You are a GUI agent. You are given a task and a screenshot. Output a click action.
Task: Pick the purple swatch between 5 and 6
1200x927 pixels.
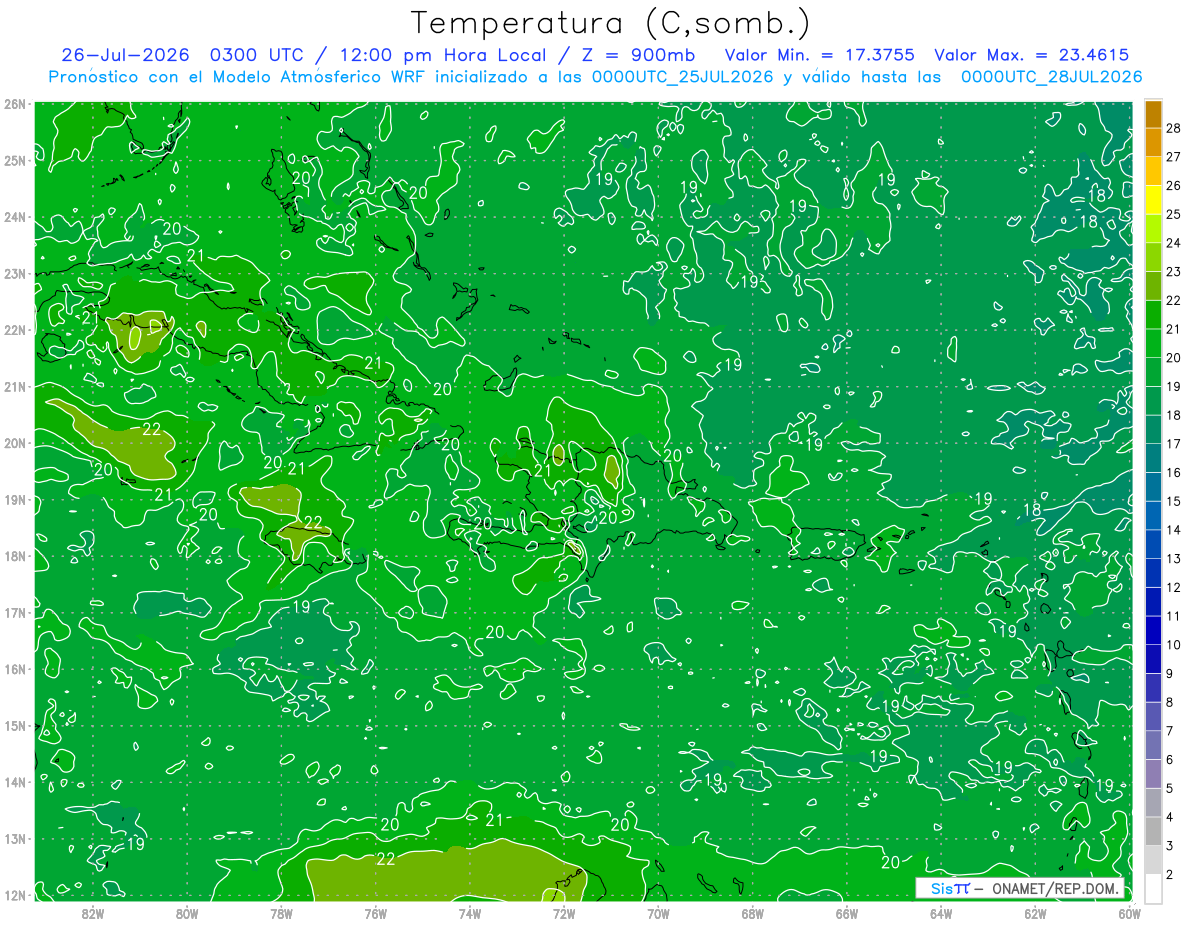(x=1153, y=774)
